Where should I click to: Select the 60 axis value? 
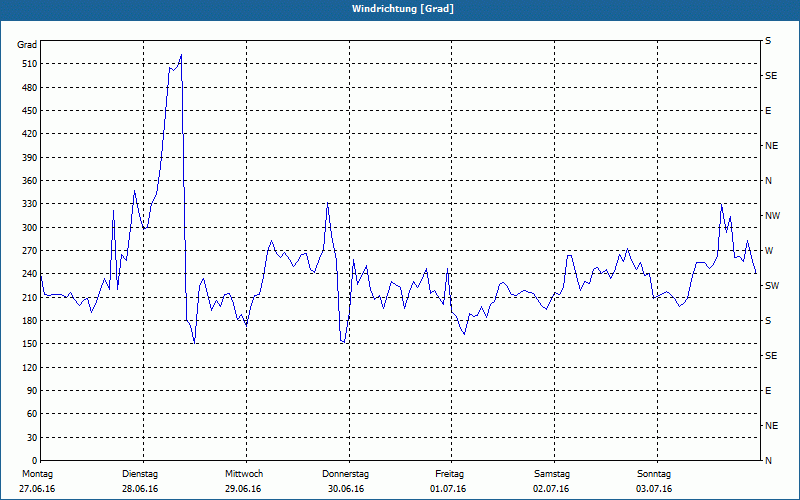click(32, 414)
